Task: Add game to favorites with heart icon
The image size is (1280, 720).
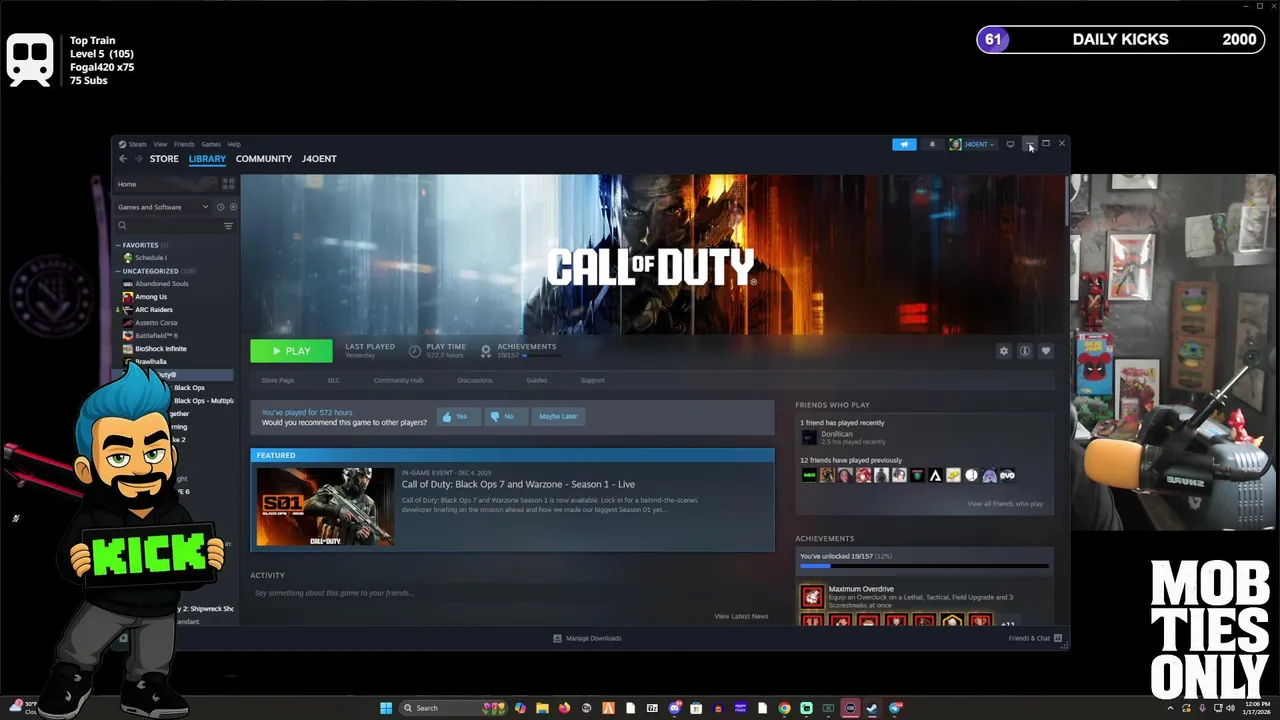Action: coord(1046,351)
